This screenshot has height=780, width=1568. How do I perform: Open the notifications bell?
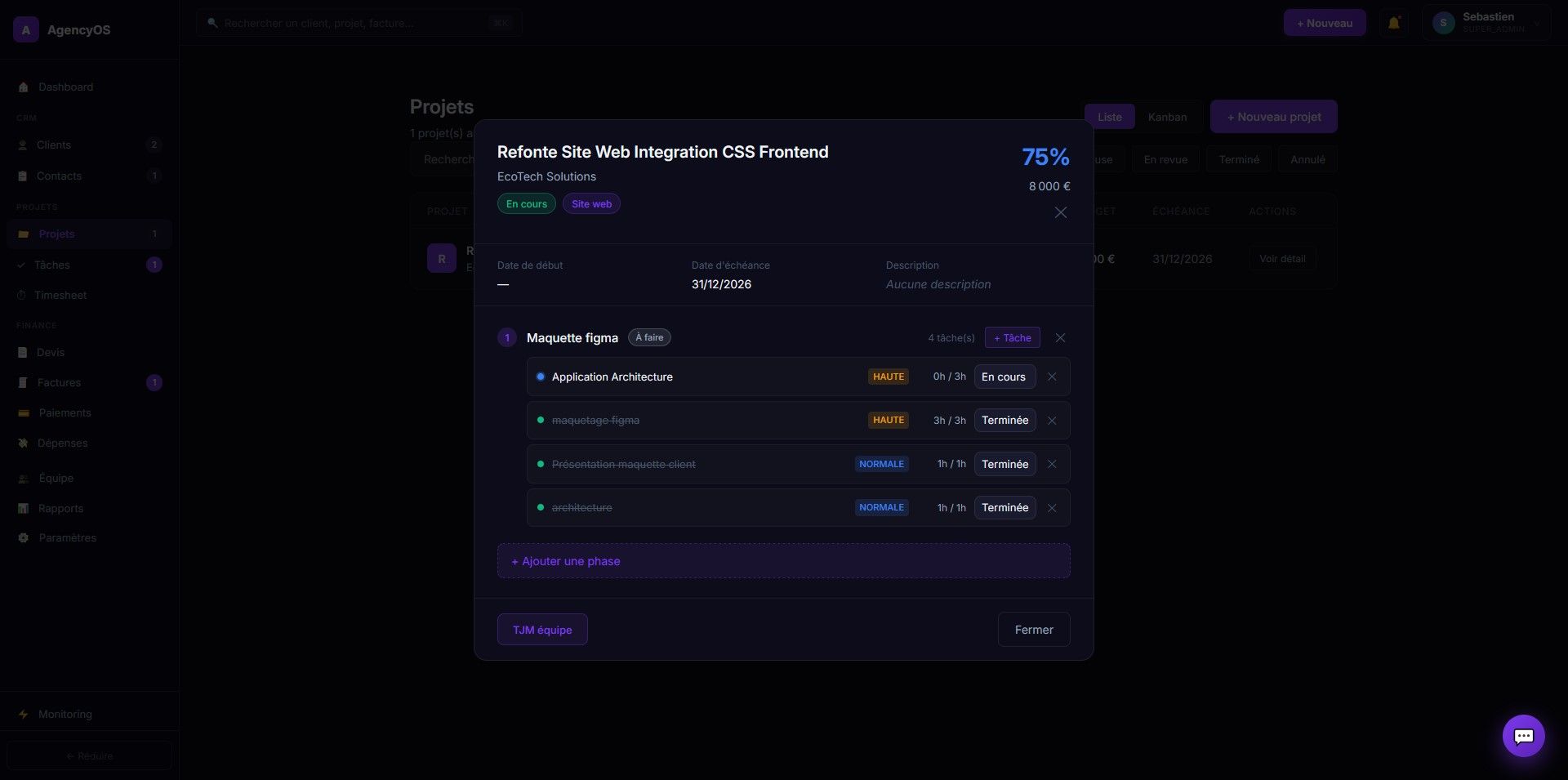pos(1394,23)
